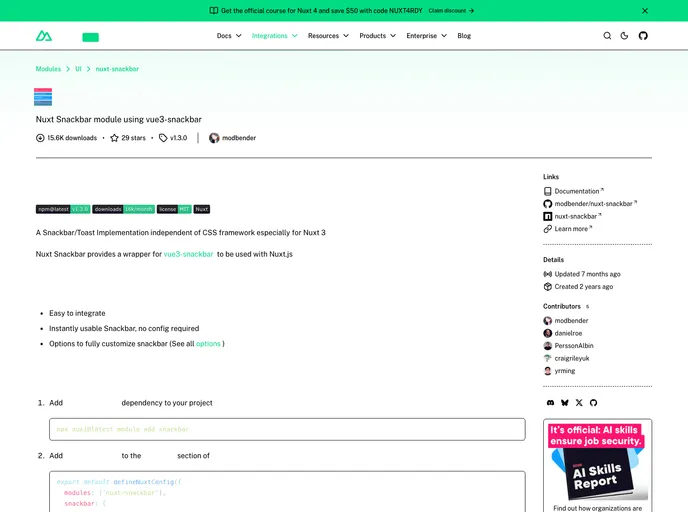The height and width of the screenshot is (512, 688).
Task: Click the nuxt-snackbar module logo
Action: click(x=43, y=97)
